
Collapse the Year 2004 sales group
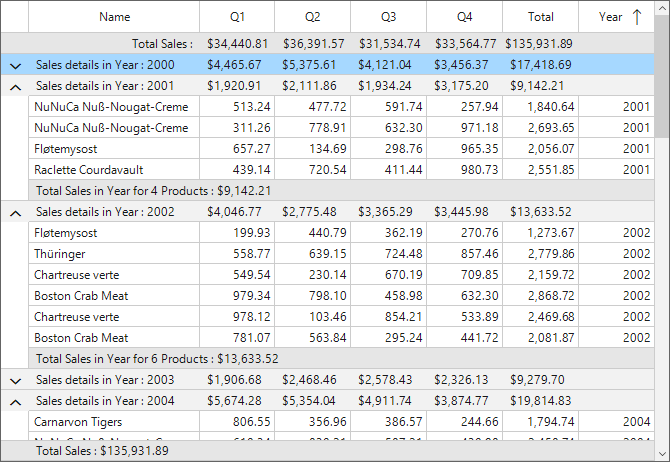(x=15, y=401)
